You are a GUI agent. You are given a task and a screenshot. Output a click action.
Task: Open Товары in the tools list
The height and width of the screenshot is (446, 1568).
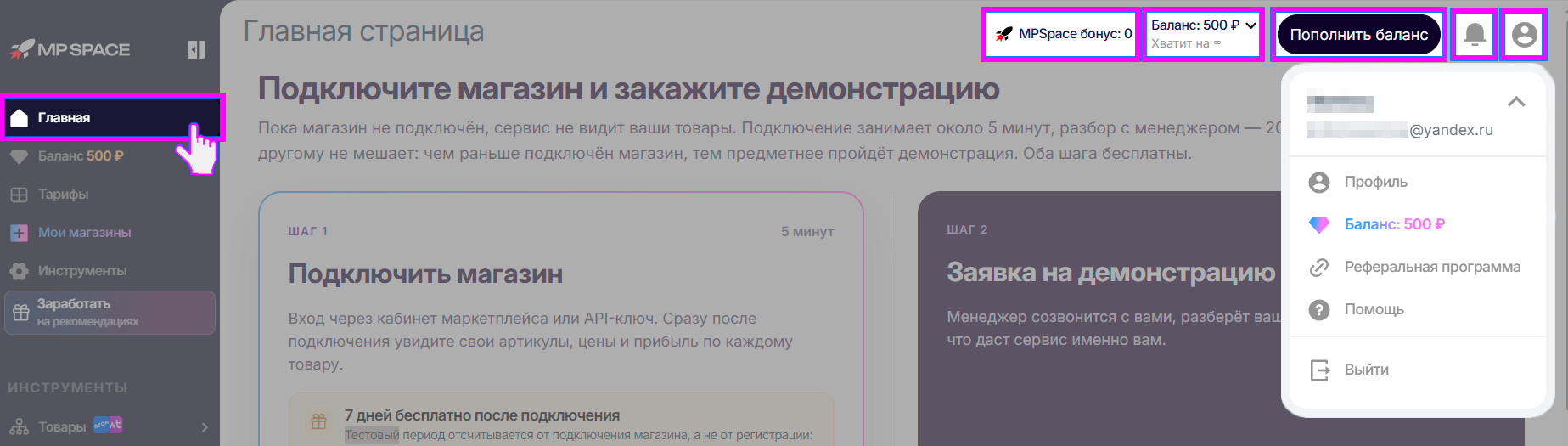pyautogui.click(x=62, y=426)
